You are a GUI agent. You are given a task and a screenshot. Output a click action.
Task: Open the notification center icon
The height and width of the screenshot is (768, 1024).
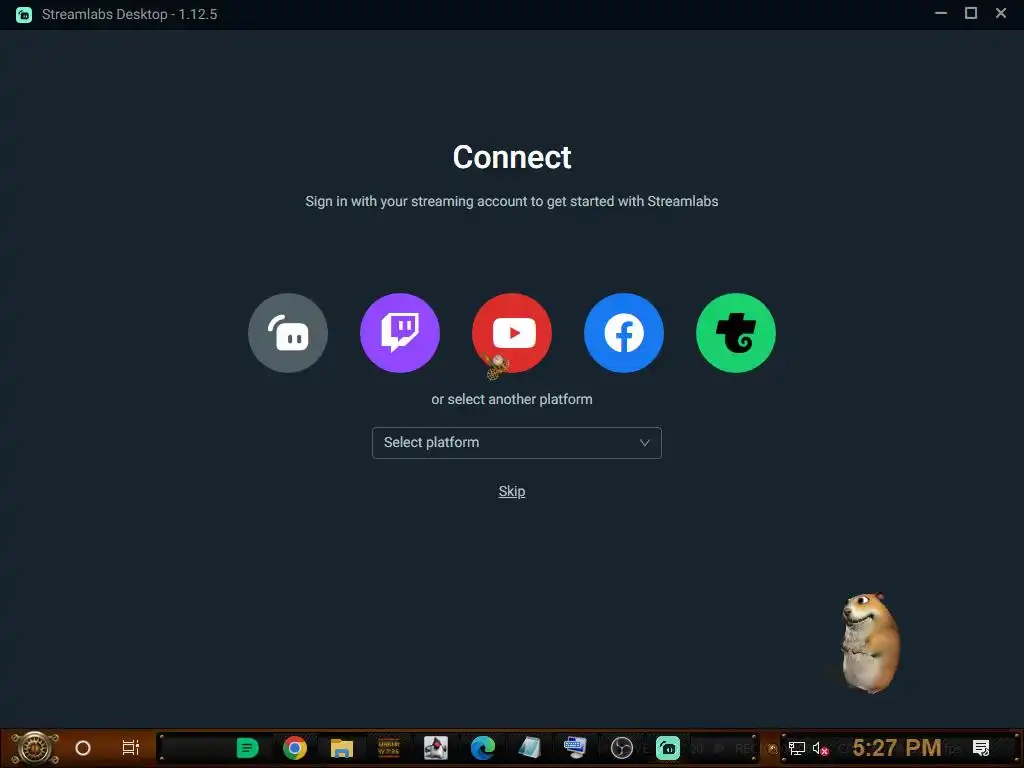(x=981, y=748)
